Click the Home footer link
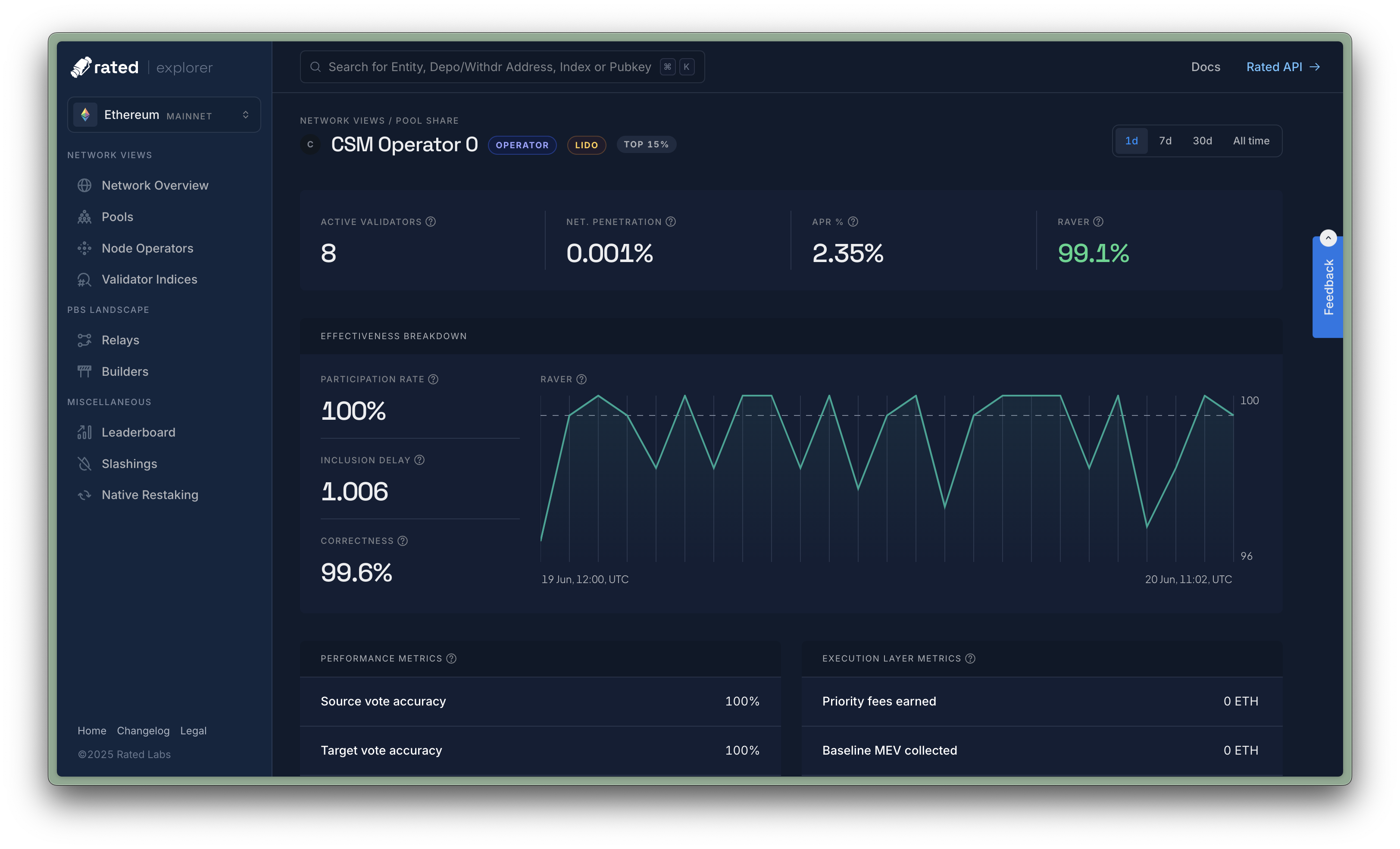 point(92,731)
